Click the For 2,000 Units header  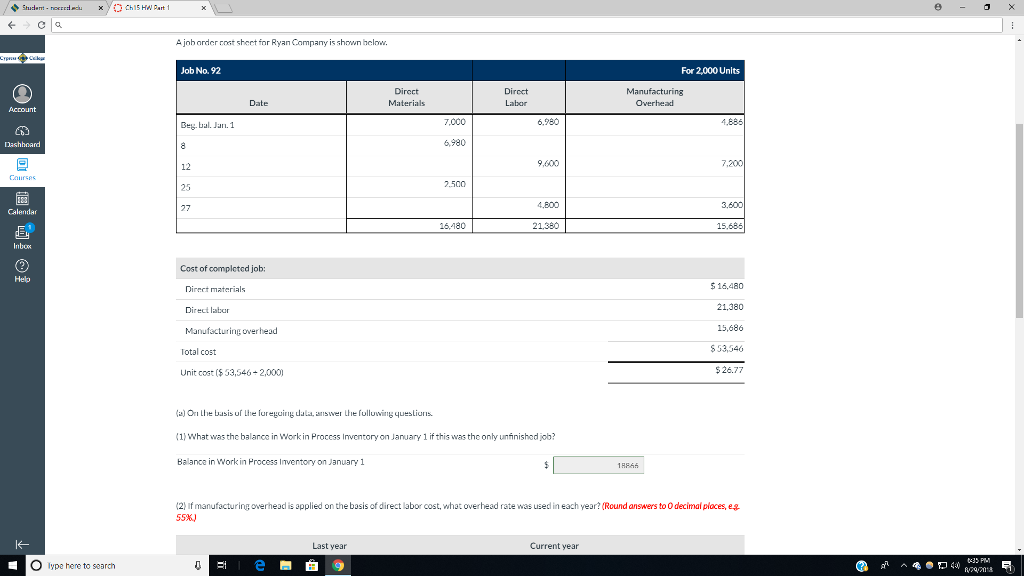coord(710,71)
